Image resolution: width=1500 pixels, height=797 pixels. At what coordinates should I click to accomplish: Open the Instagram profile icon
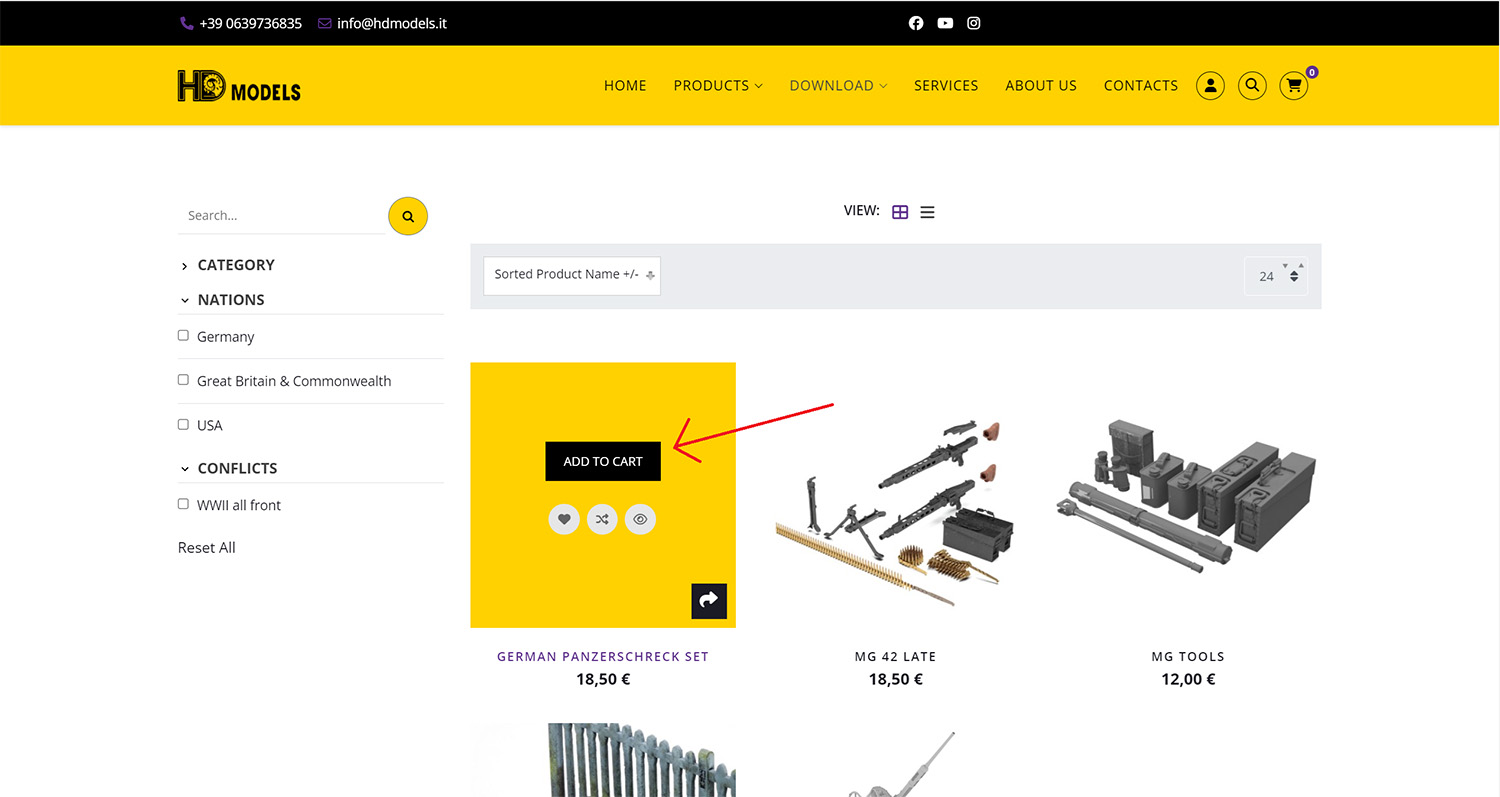[974, 23]
